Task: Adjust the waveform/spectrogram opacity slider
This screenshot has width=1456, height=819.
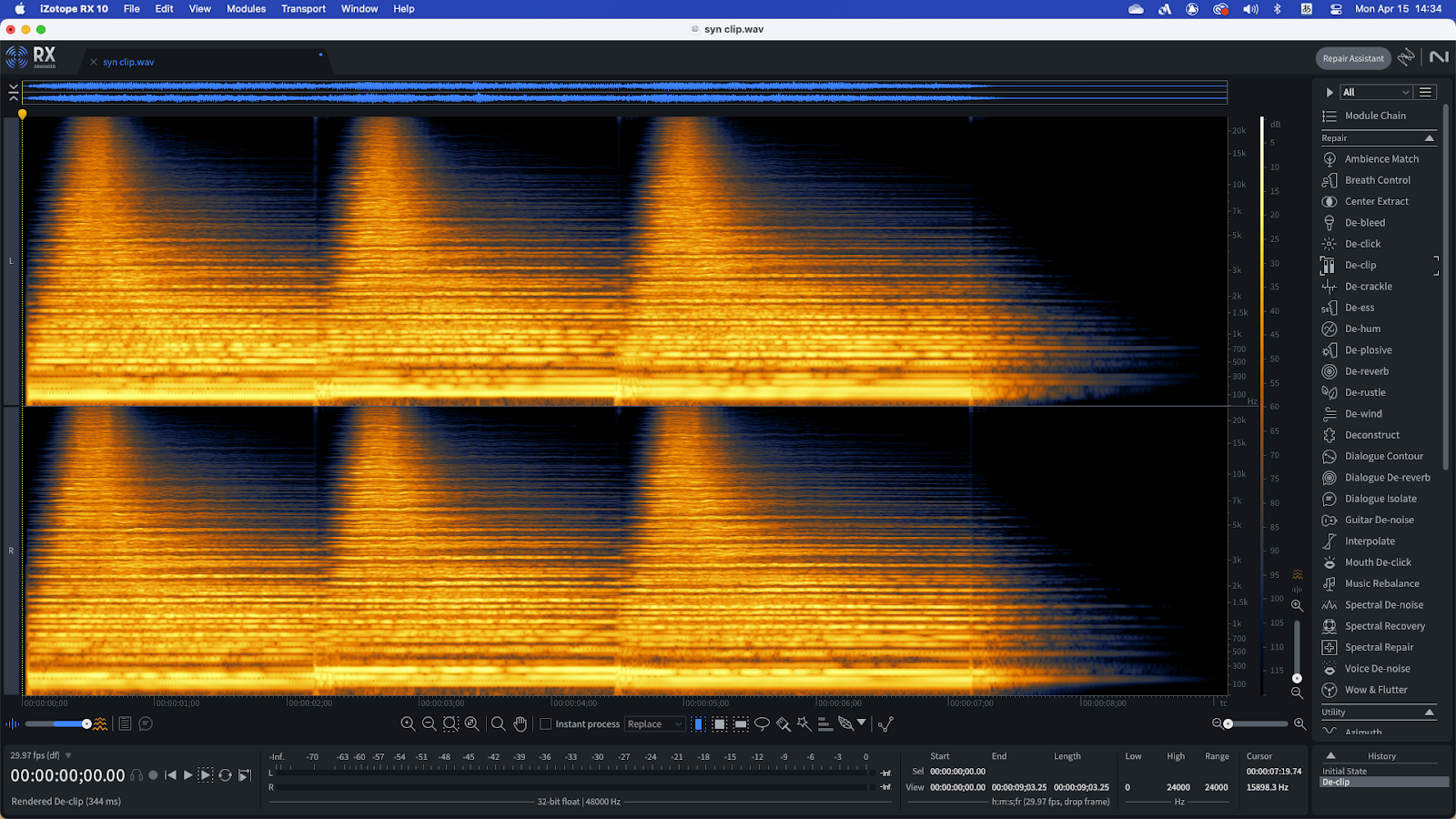Action: 59,724
